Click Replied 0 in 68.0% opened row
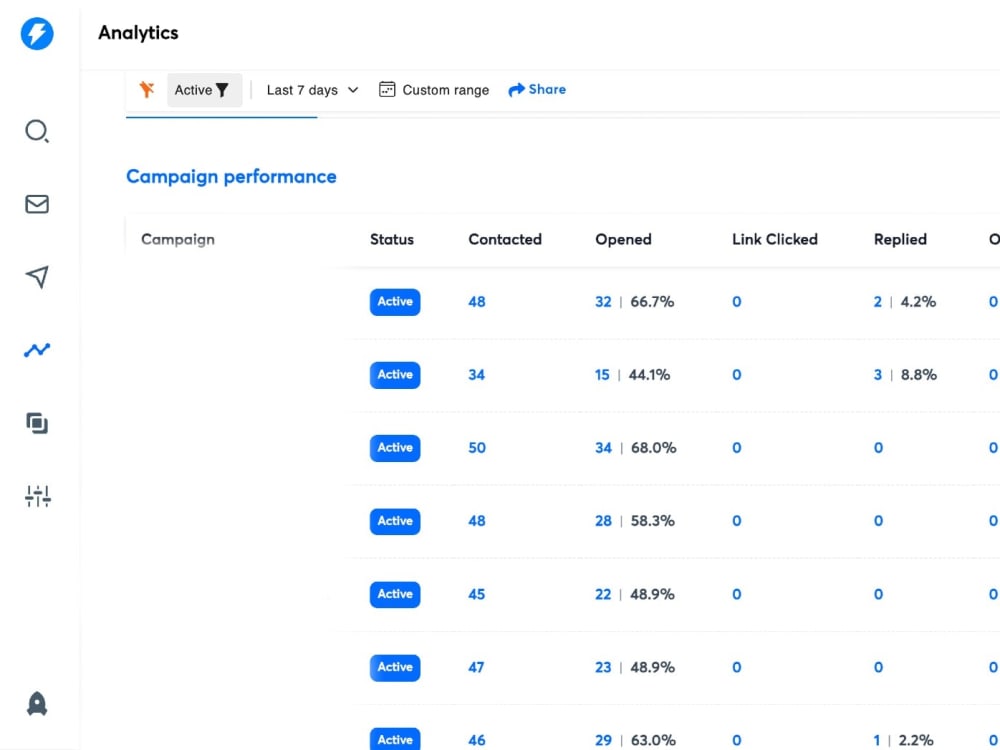The width and height of the screenshot is (1000, 750). [x=878, y=448]
